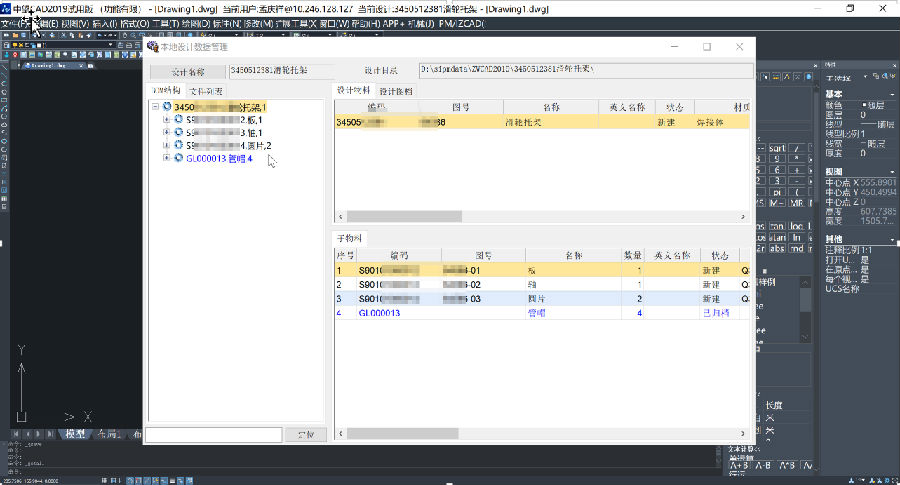Image resolution: width=900 pixels, height=485 pixels.
Task: Click the 设计名称 button
Action: tap(187, 72)
